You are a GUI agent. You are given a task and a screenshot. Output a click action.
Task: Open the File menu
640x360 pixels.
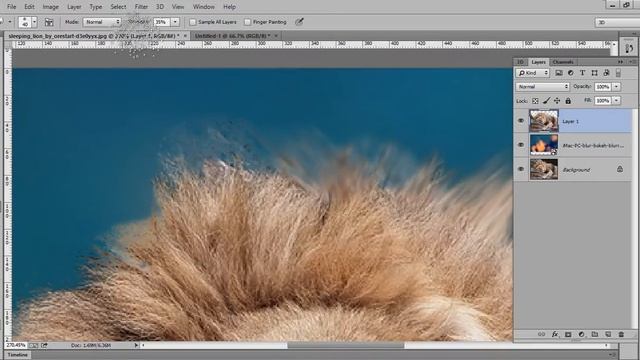tap(11, 7)
